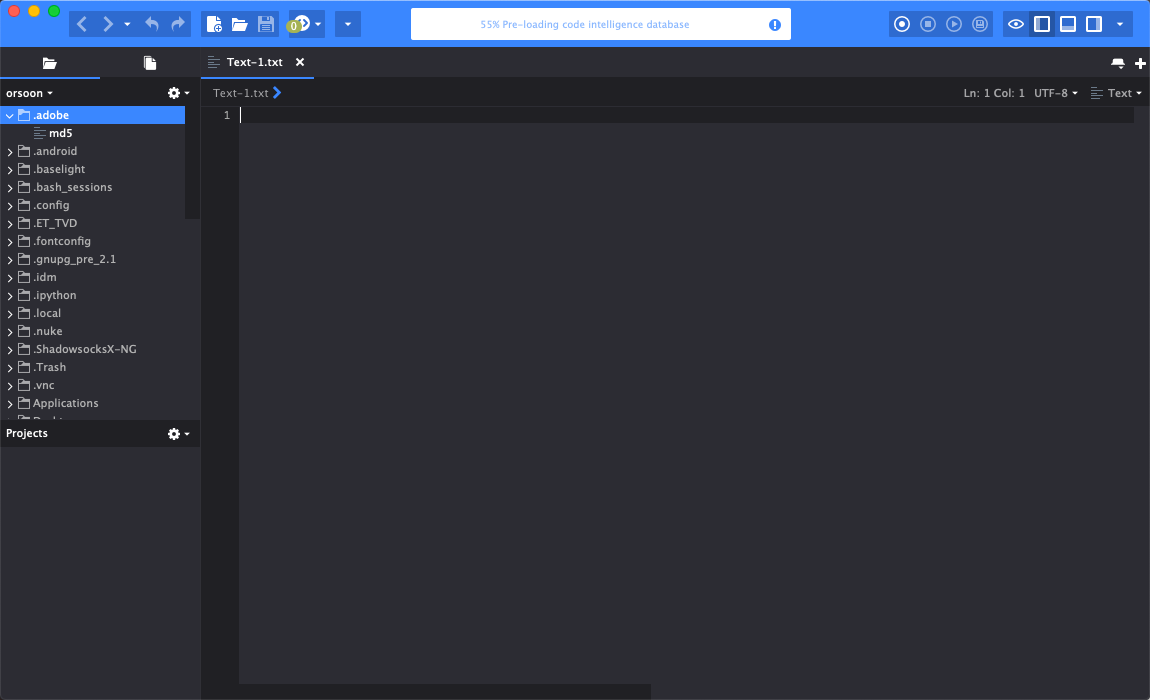Viewport: 1150px width, 700px height.
Task: Toggle the bottom pane
Action: click(x=1068, y=24)
